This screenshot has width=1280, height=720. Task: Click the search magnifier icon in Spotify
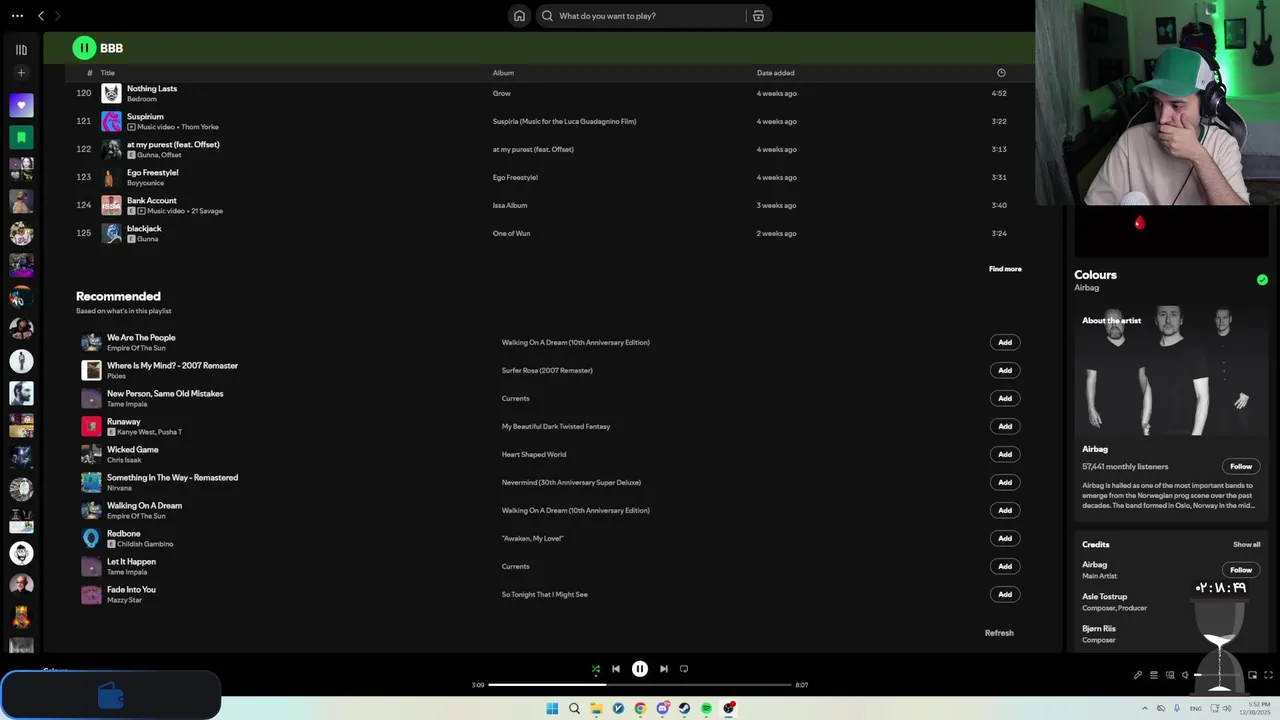[547, 16]
